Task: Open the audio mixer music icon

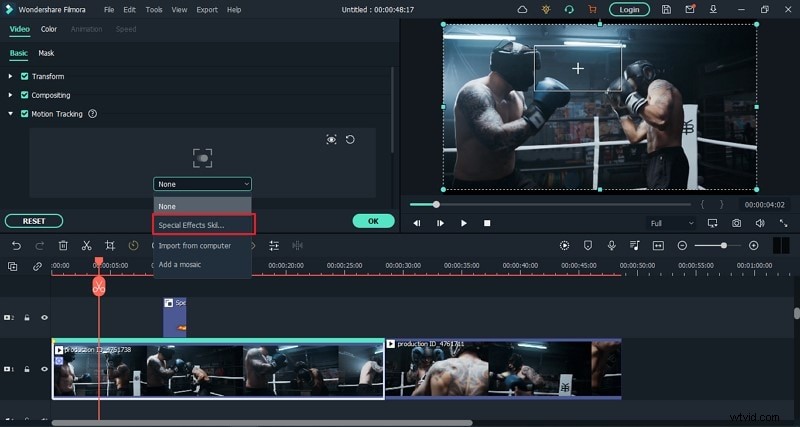Action: (635, 245)
